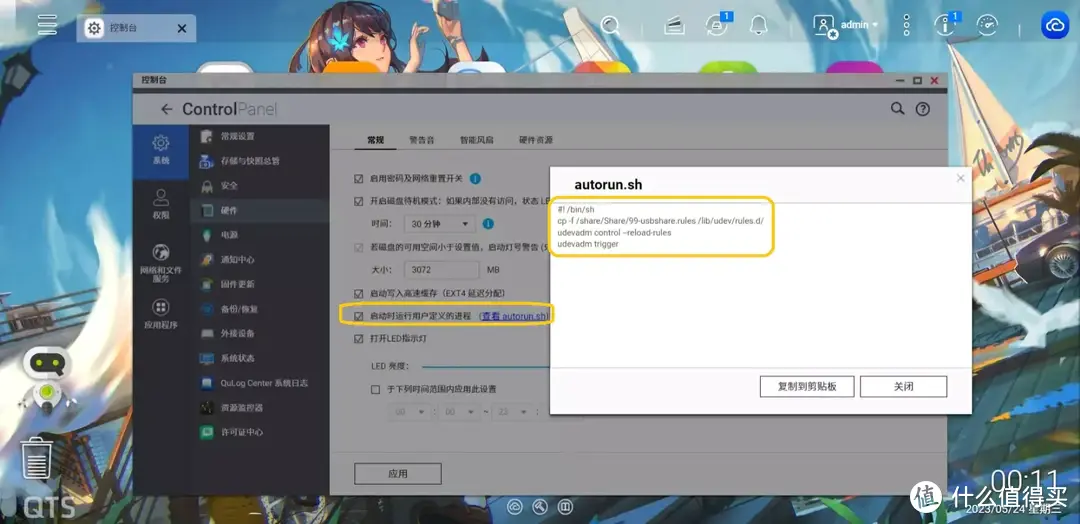The width and height of the screenshot is (1080, 524).
Task: Click the 查看 autorun.sh link
Action: coord(515,316)
